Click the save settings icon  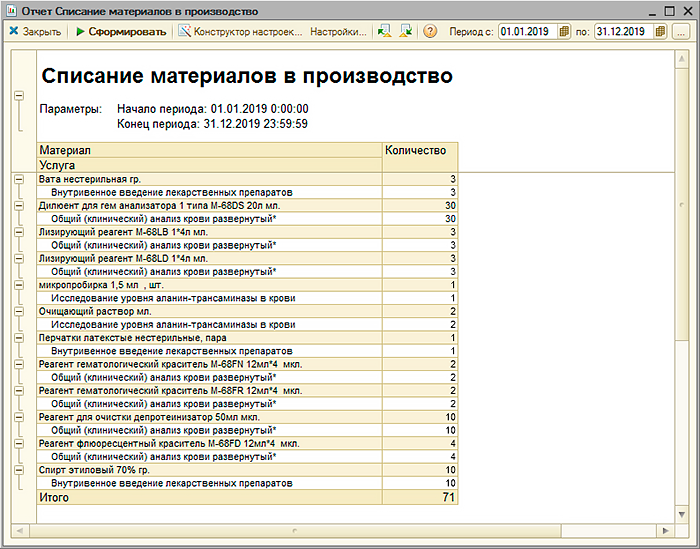coord(405,32)
